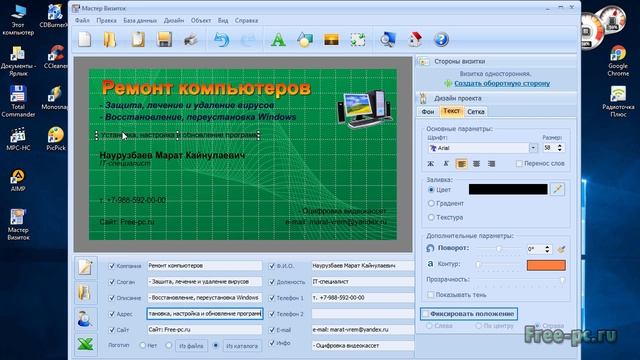Click the Поворот rotation slider
The width and height of the screenshot is (640, 360).
click(x=499, y=249)
